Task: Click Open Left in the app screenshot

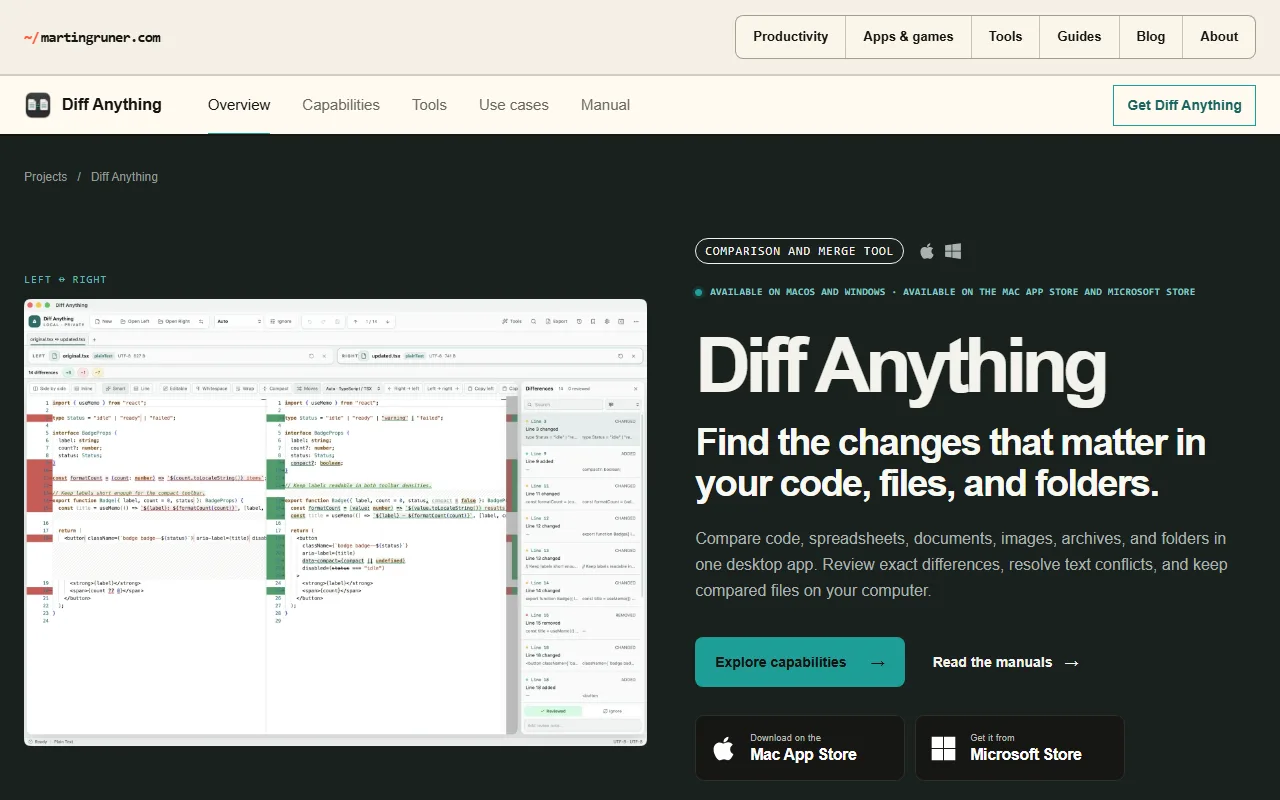Action: pos(135,321)
